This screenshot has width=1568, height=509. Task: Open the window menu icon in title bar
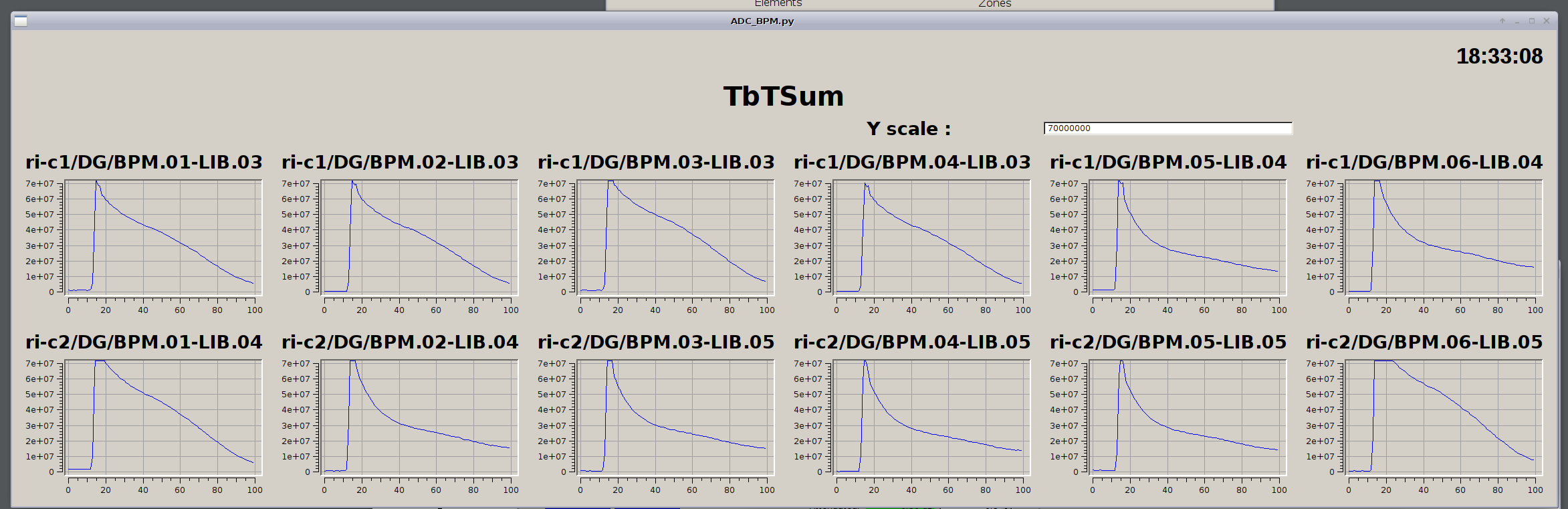21,21
